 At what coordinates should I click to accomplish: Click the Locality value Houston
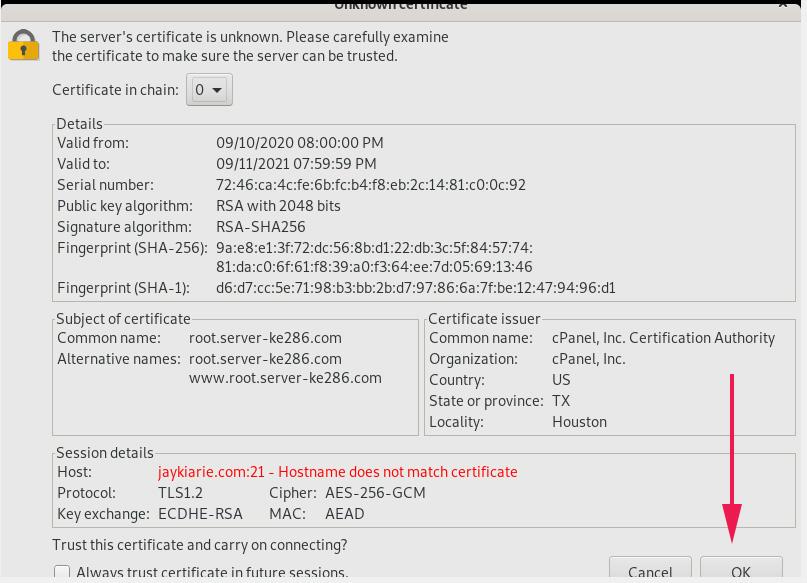pyautogui.click(x=580, y=422)
